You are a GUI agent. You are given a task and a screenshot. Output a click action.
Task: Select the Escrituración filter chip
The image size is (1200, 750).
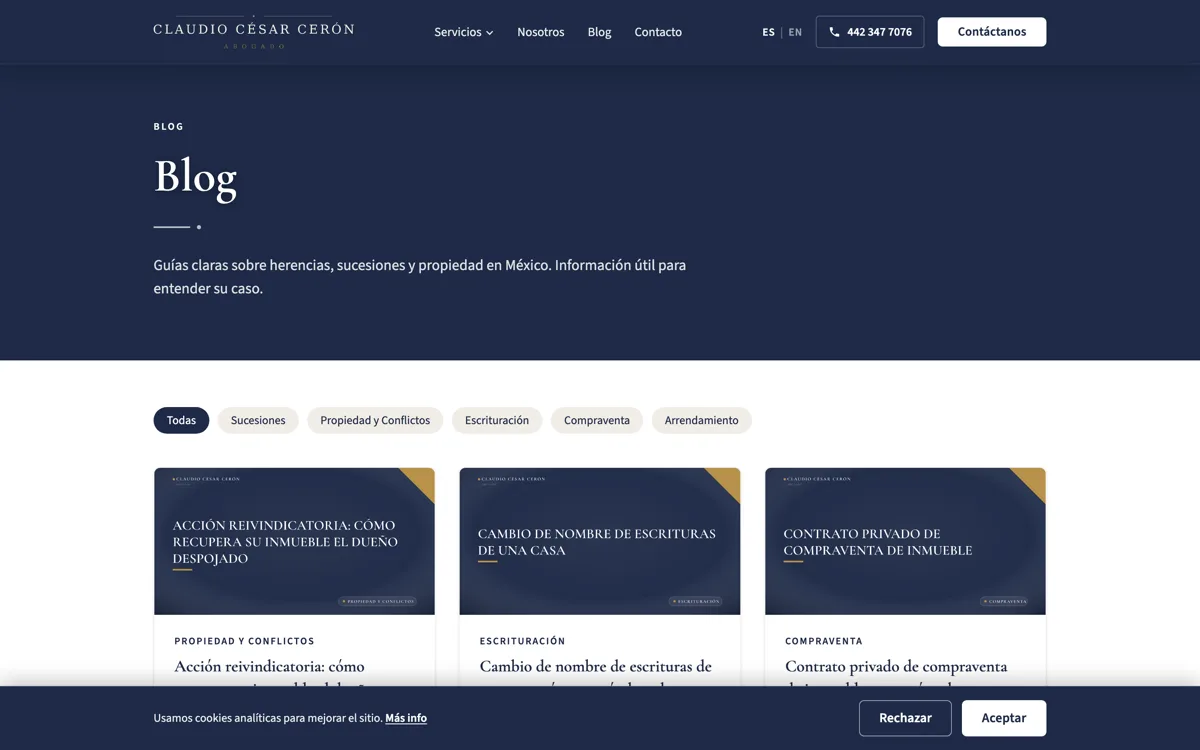pos(497,420)
